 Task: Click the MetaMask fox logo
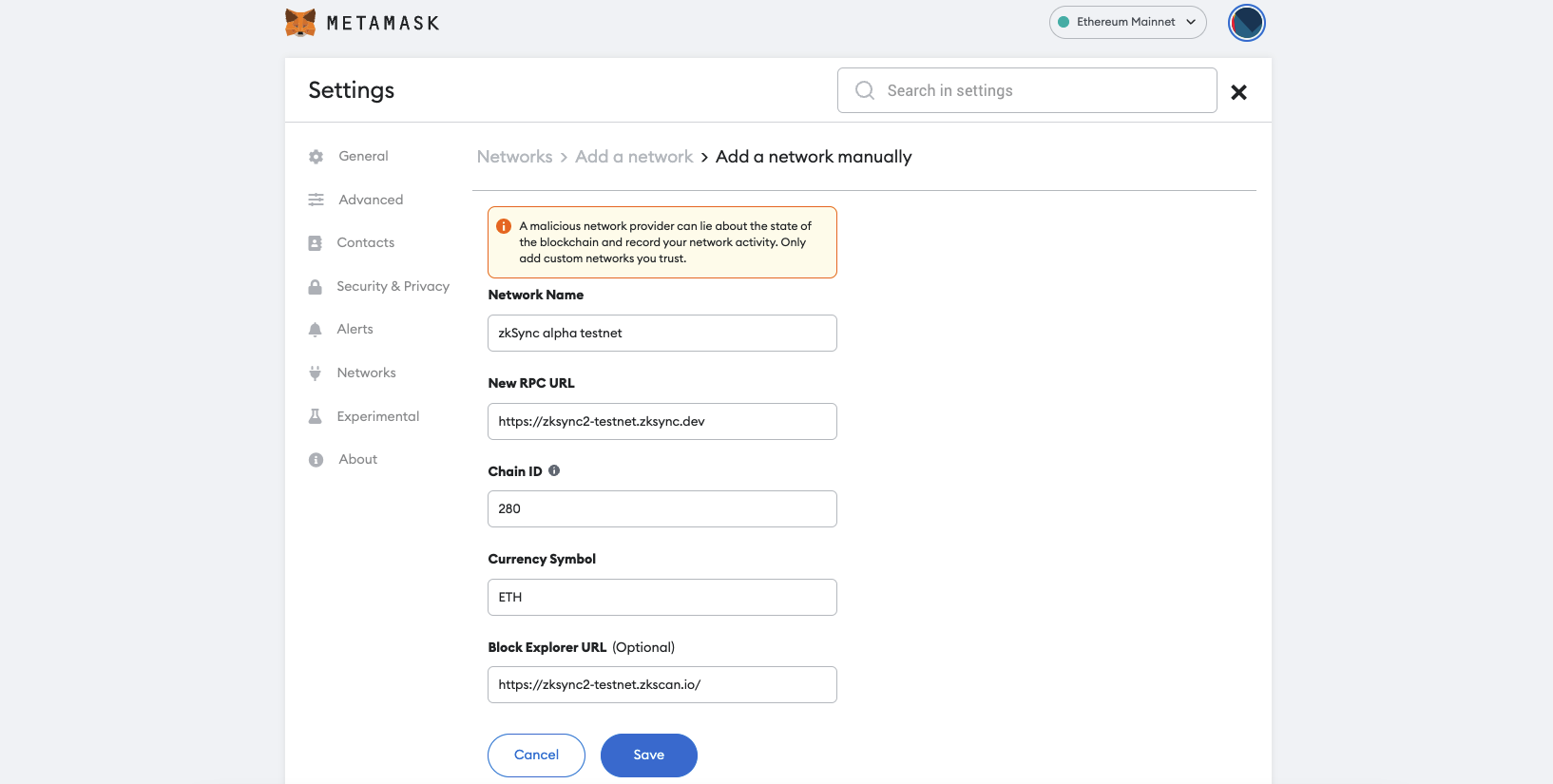300,23
